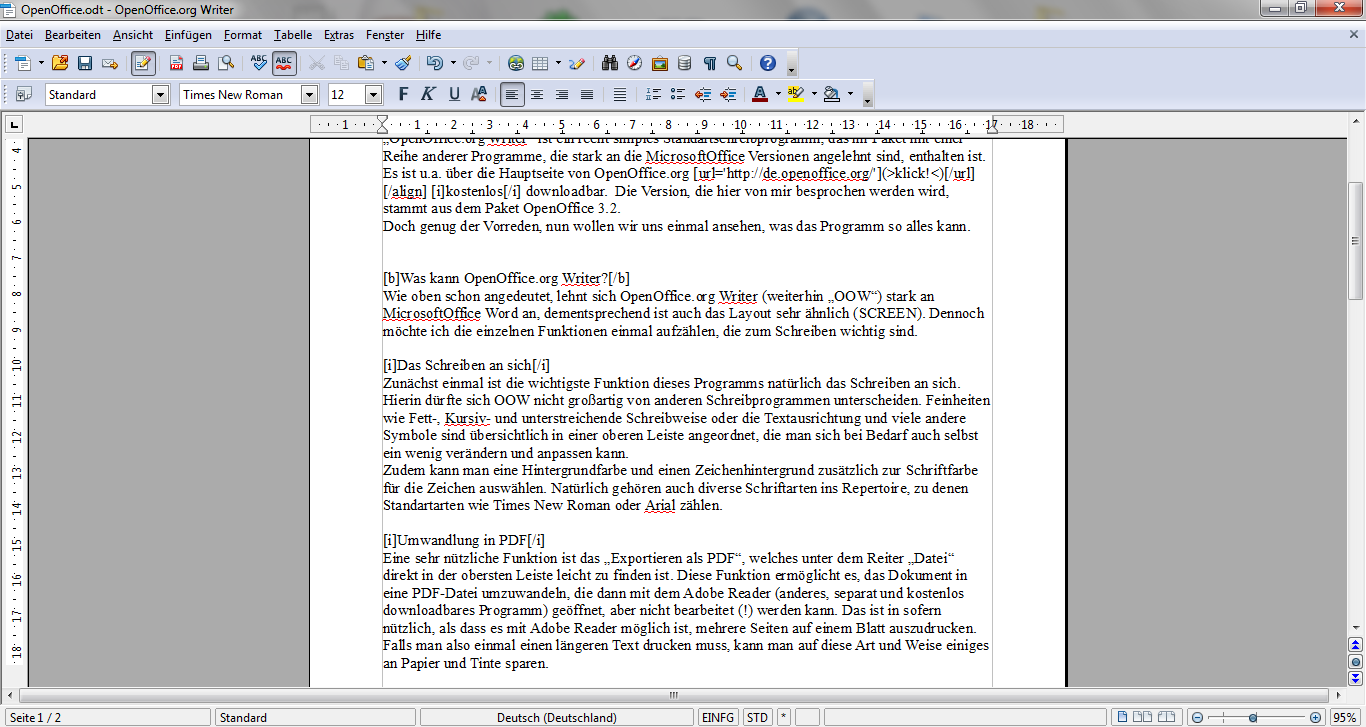This screenshot has height=727, width=1366.
Task: Toggle the Edit File mode button
Action: click(143, 63)
